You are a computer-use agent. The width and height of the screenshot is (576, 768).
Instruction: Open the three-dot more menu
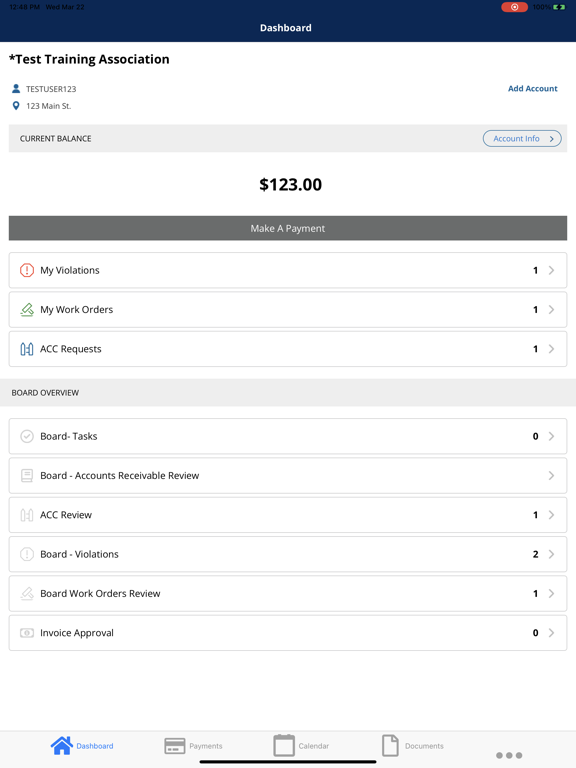pos(509,755)
